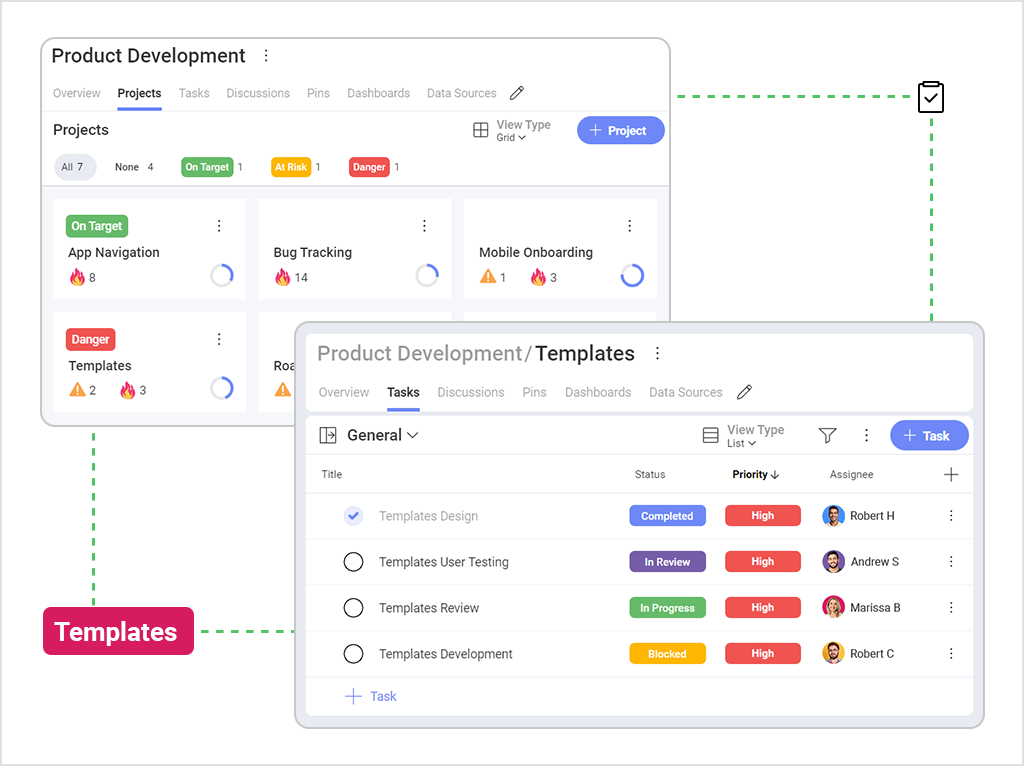Click list view type icon in tasks toolbar

point(711,435)
